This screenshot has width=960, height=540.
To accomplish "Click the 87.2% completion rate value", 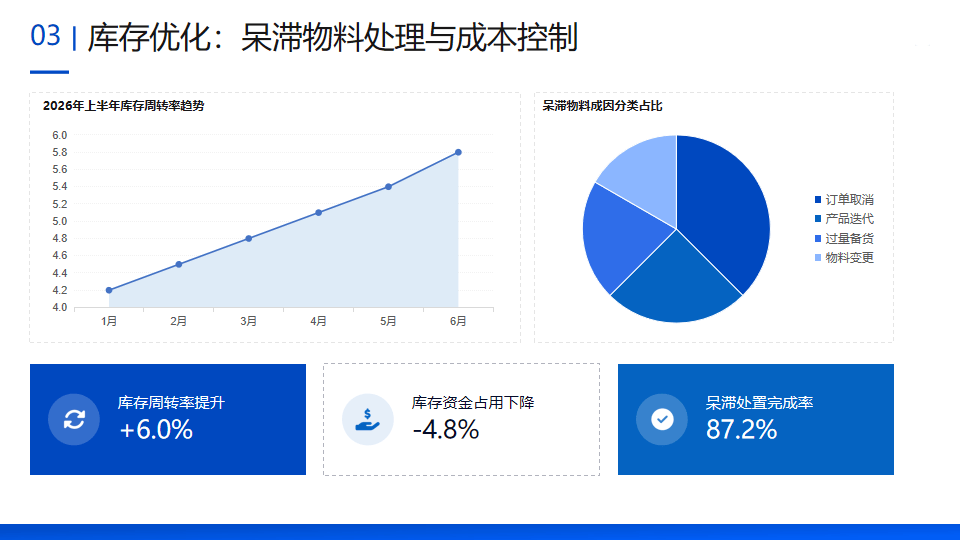I will click(x=741, y=430).
